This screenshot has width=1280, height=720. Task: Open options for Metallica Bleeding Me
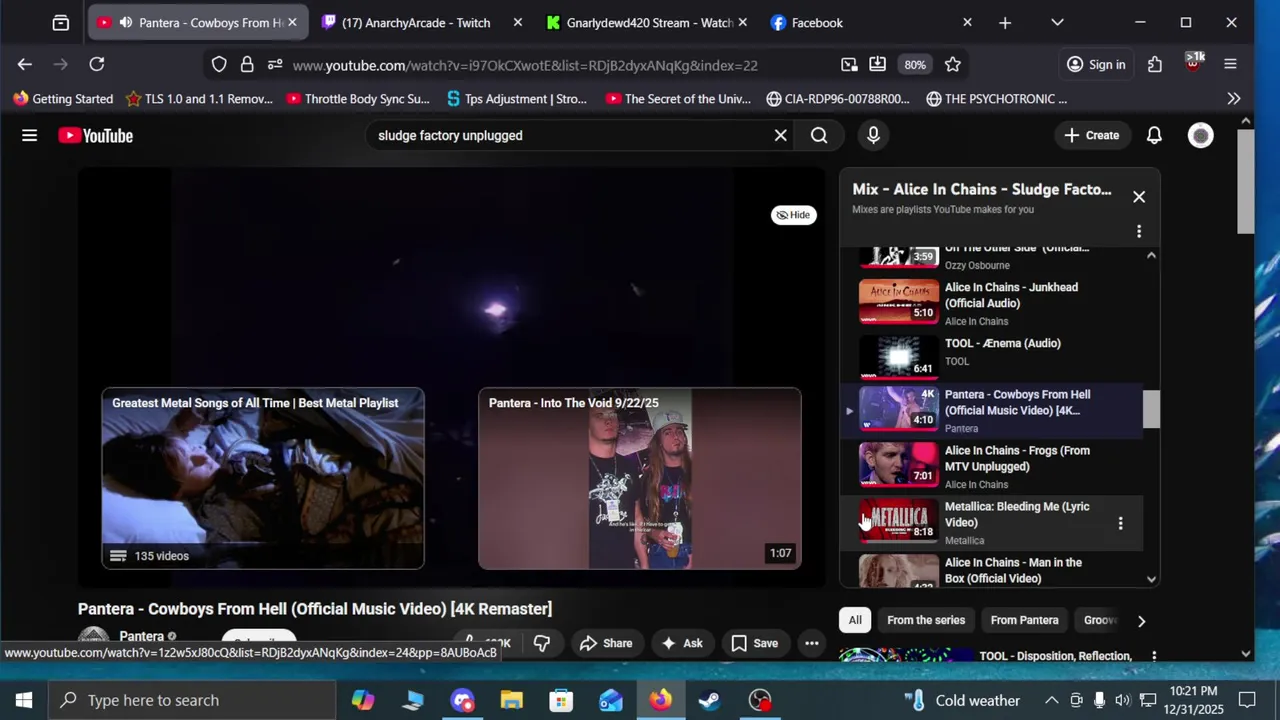(x=1120, y=523)
